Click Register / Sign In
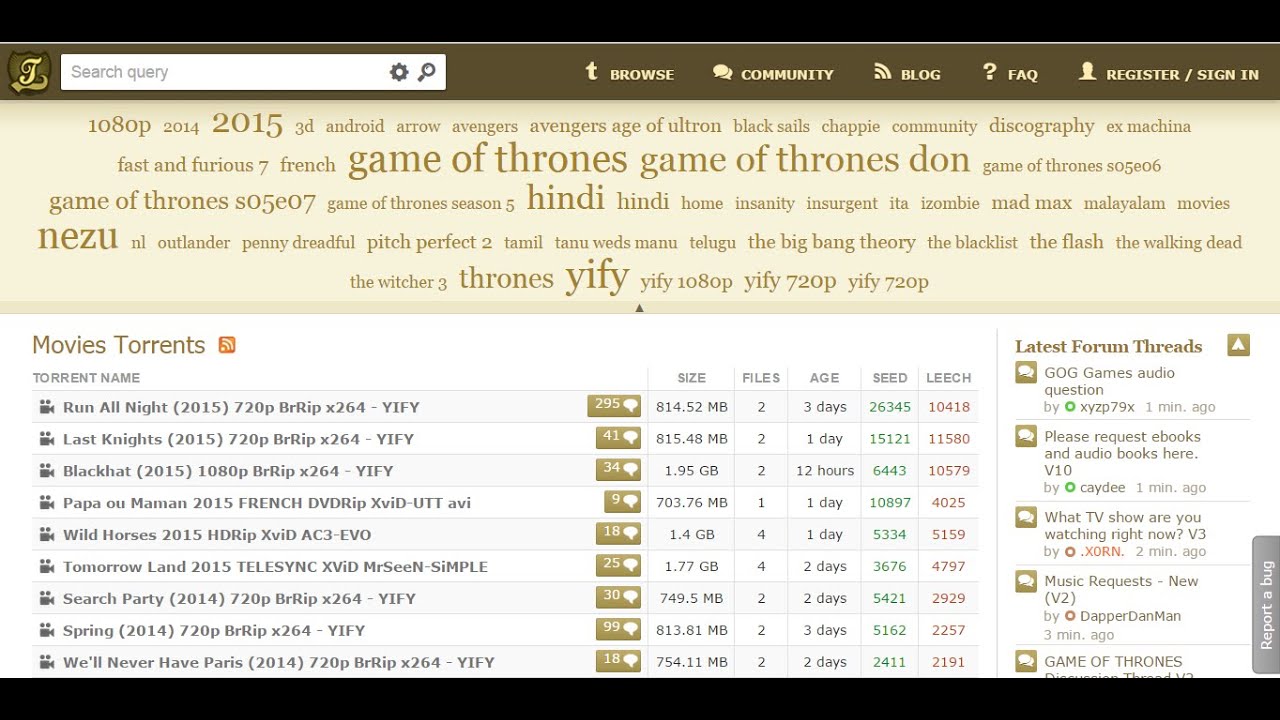This screenshot has width=1280, height=720. point(1169,73)
